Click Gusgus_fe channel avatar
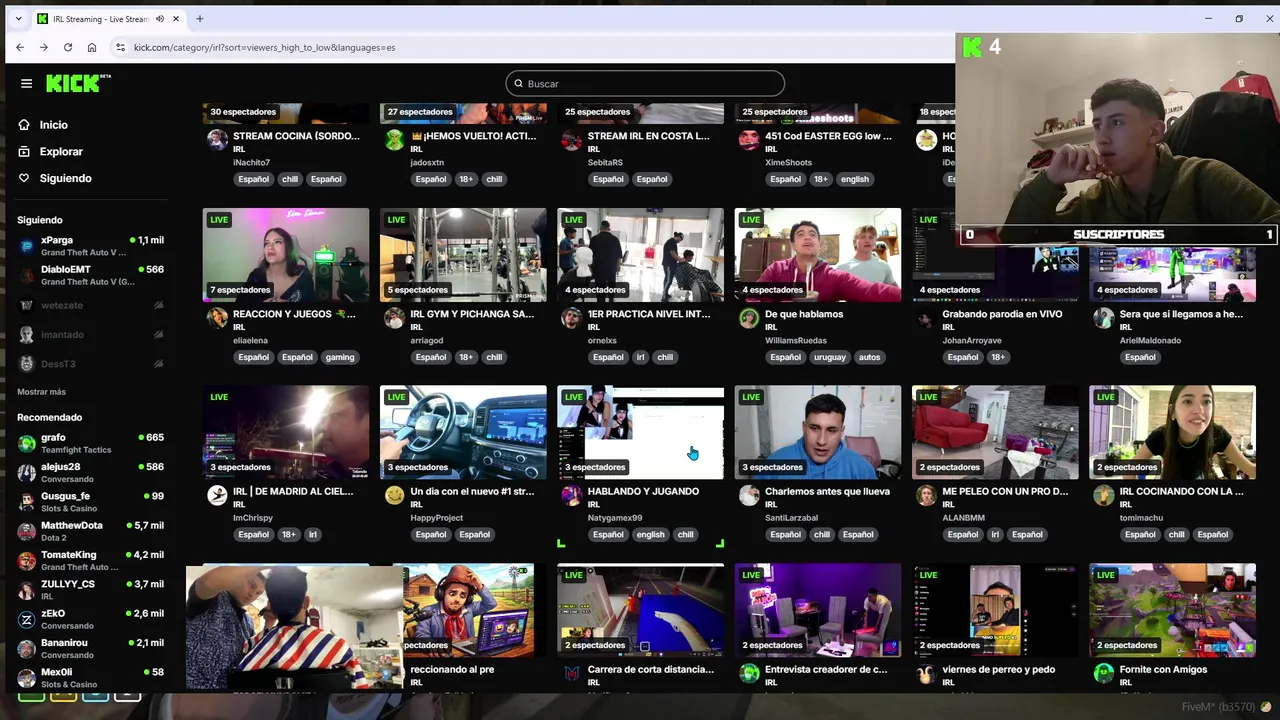This screenshot has width=1280, height=720. (27, 502)
